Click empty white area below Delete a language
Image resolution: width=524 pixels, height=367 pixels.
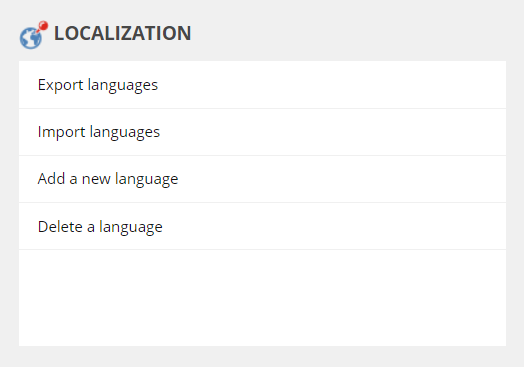tap(262, 297)
